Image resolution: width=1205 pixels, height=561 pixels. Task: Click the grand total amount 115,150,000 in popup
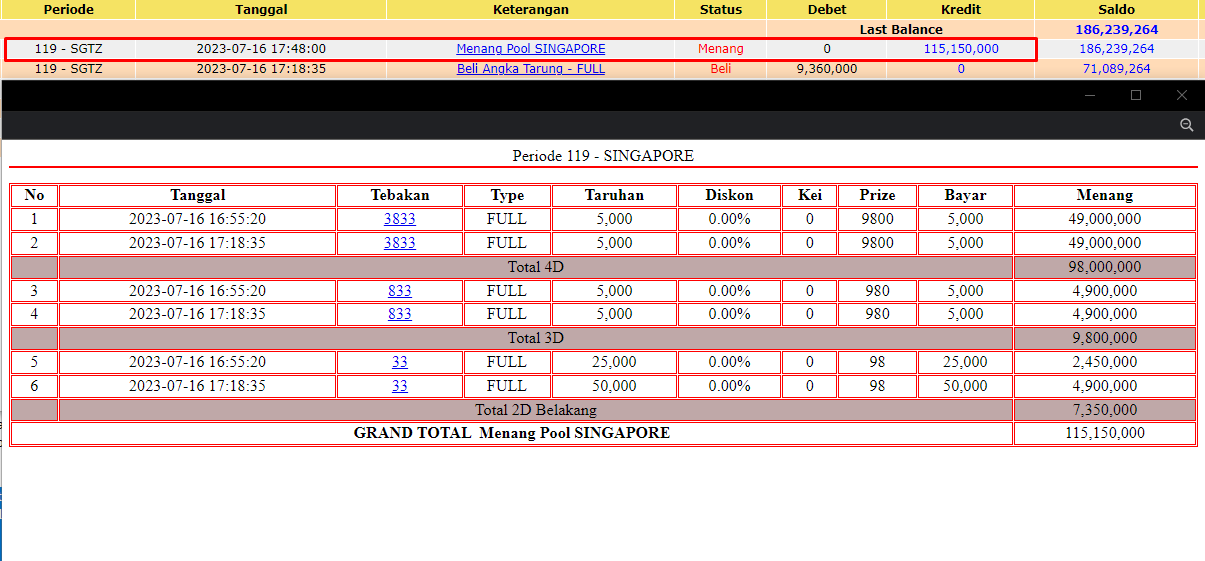[1105, 433]
